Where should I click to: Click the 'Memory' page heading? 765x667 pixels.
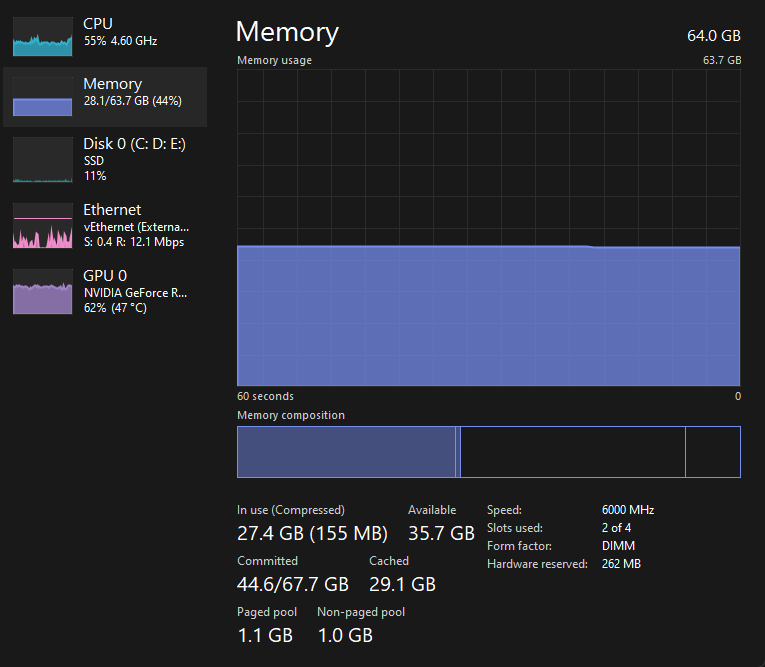coord(287,32)
